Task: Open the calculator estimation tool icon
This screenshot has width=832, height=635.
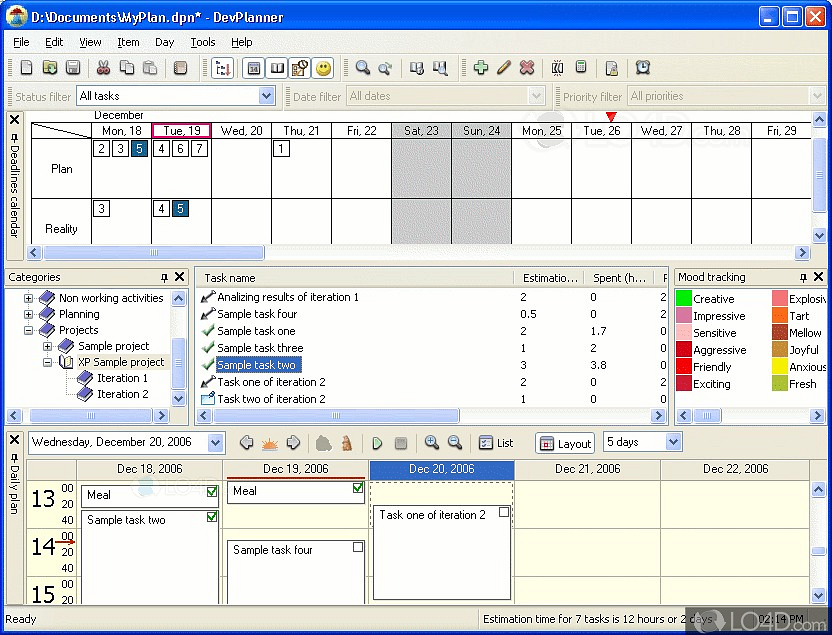Action: [581, 68]
